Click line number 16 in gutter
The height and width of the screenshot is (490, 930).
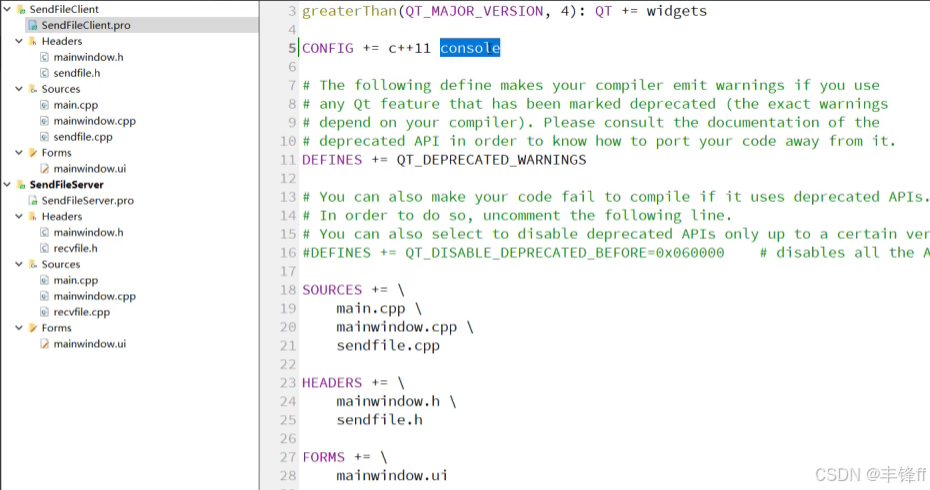(x=288, y=253)
